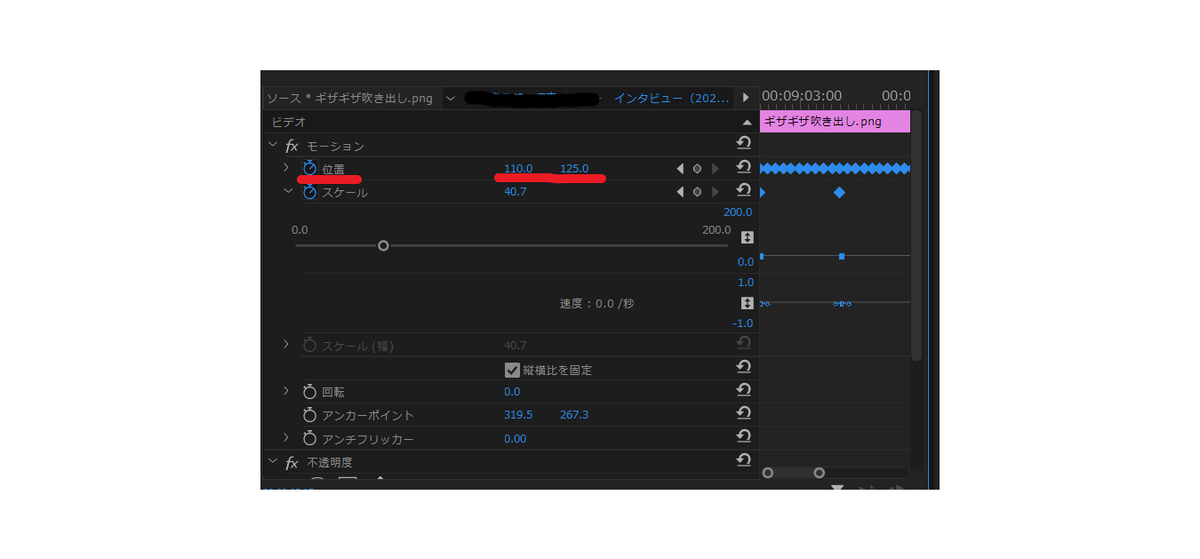
Task: Add or remove スケール keyframe
Action: [x=697, y=192]
